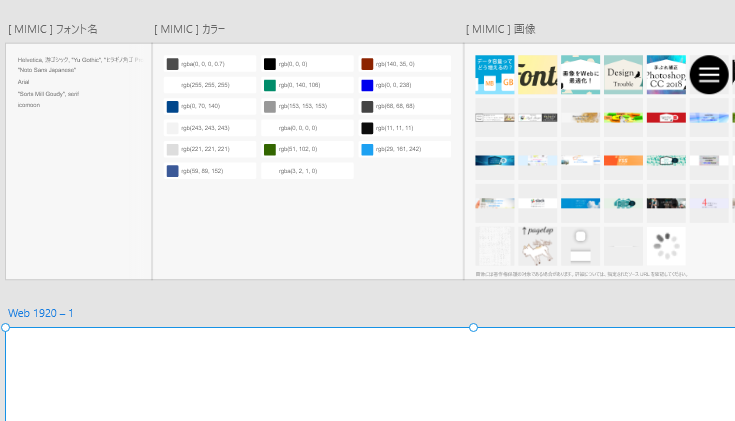
Task: Click the dark green rgb(51, 102, 0) swatch
Action: tap(270, 149)
